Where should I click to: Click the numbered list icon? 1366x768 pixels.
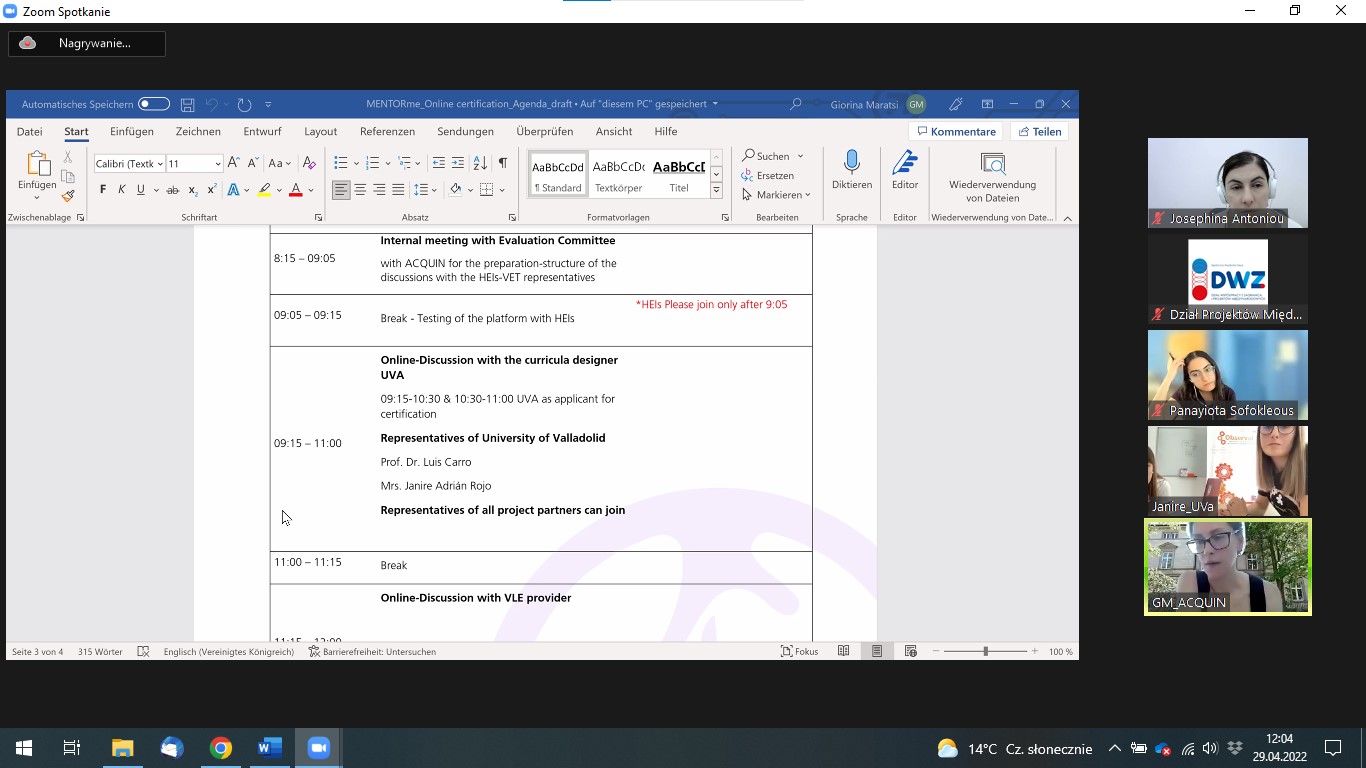pos(372,163)
